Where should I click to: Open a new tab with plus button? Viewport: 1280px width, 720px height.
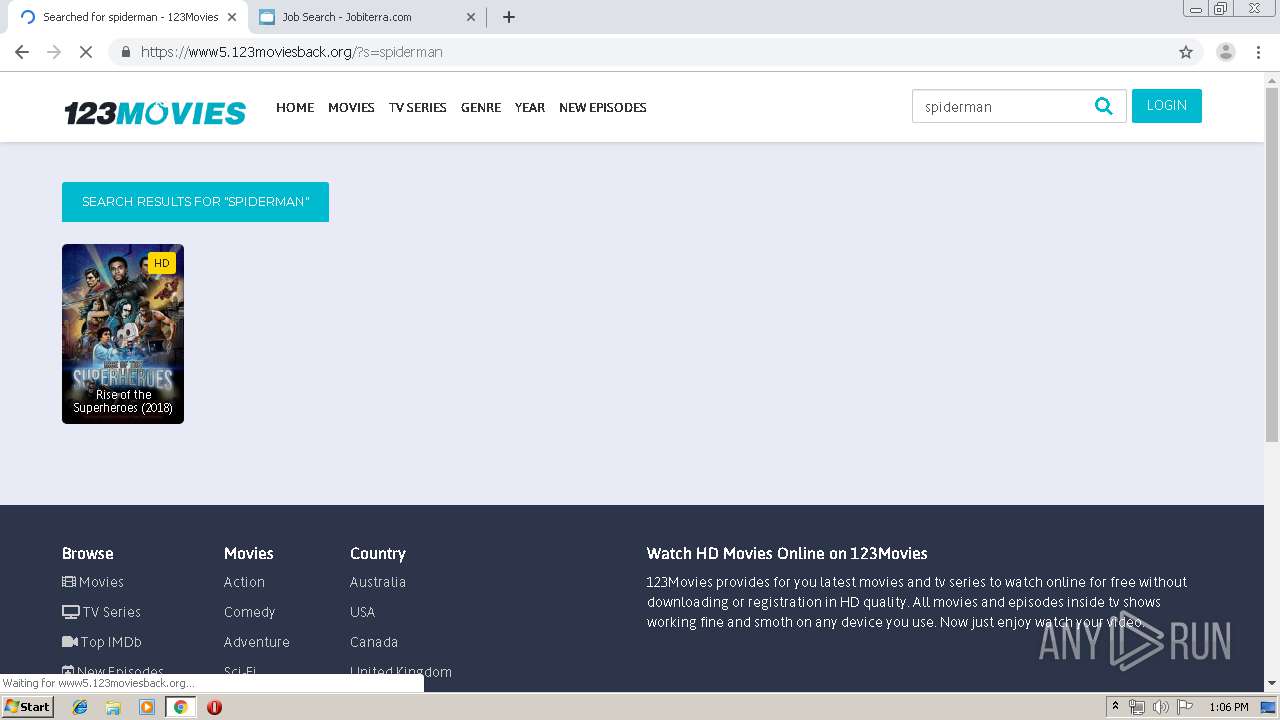509,17
